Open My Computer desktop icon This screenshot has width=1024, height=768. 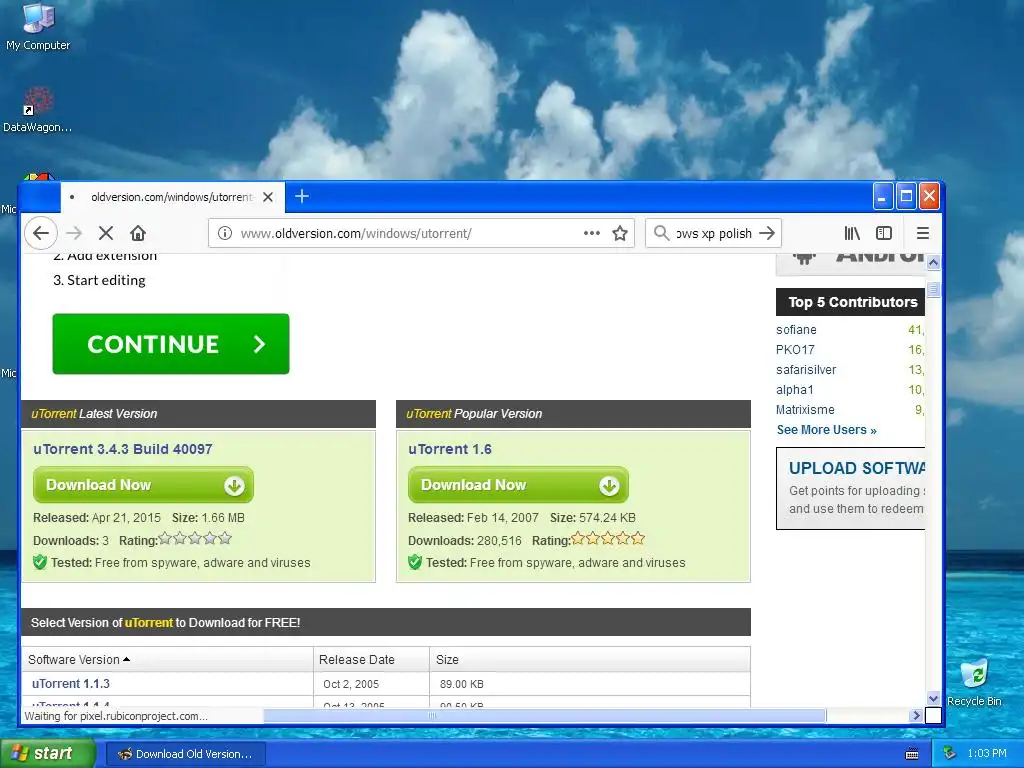[38, 27]
